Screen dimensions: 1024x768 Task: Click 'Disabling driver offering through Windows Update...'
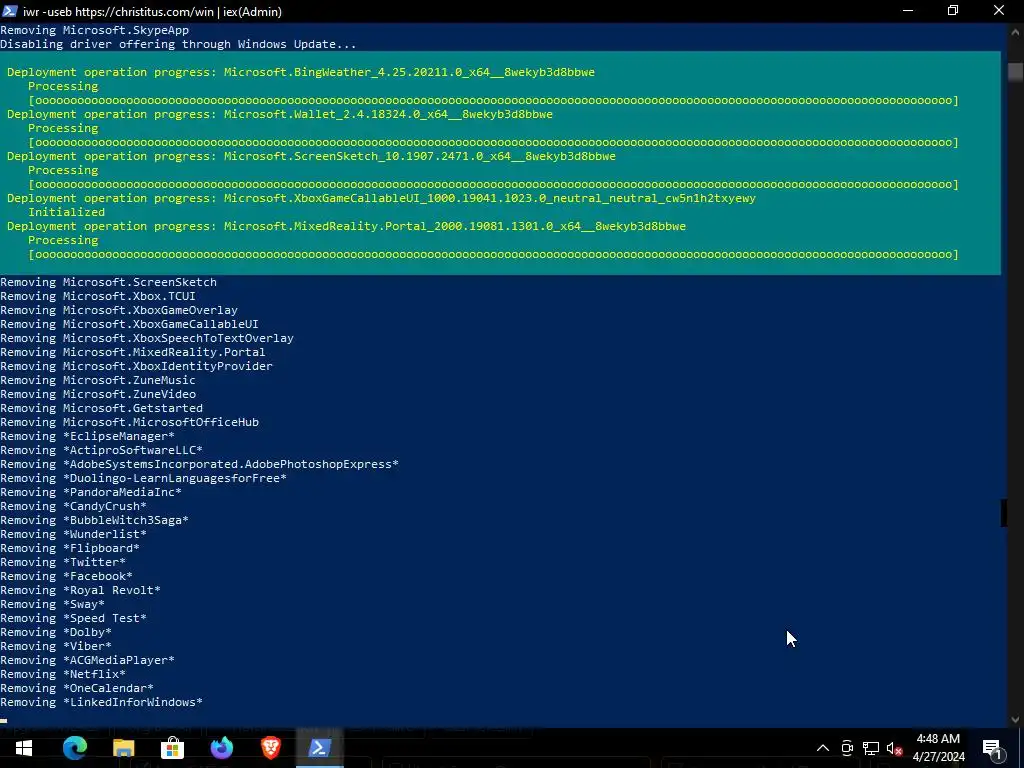click(x=178, y=44)
